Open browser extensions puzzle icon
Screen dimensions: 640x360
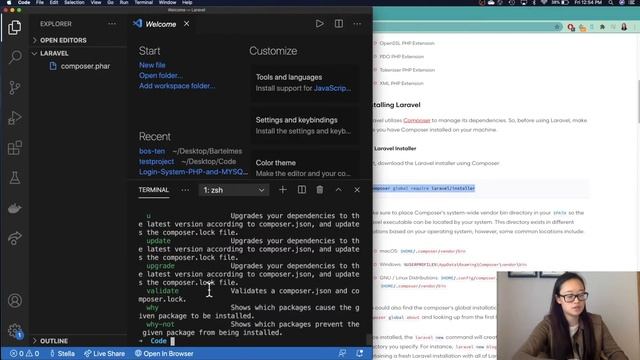pyautogui.click(x=602, y=27)
